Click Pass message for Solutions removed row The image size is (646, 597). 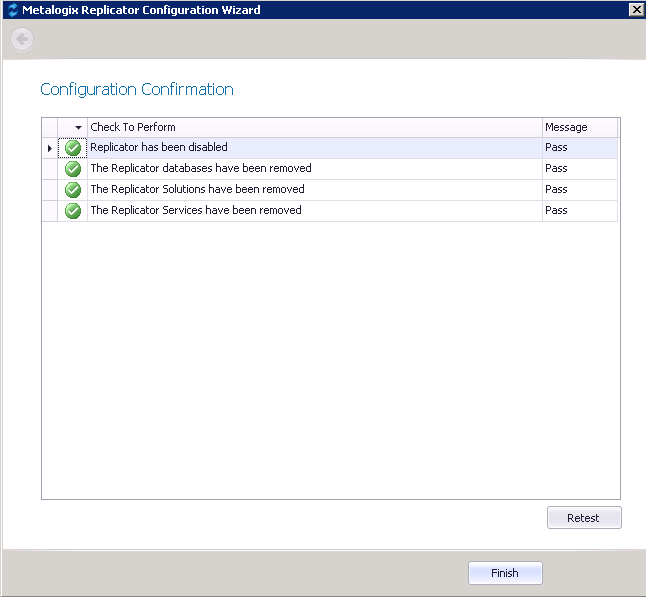pos(556,190)
